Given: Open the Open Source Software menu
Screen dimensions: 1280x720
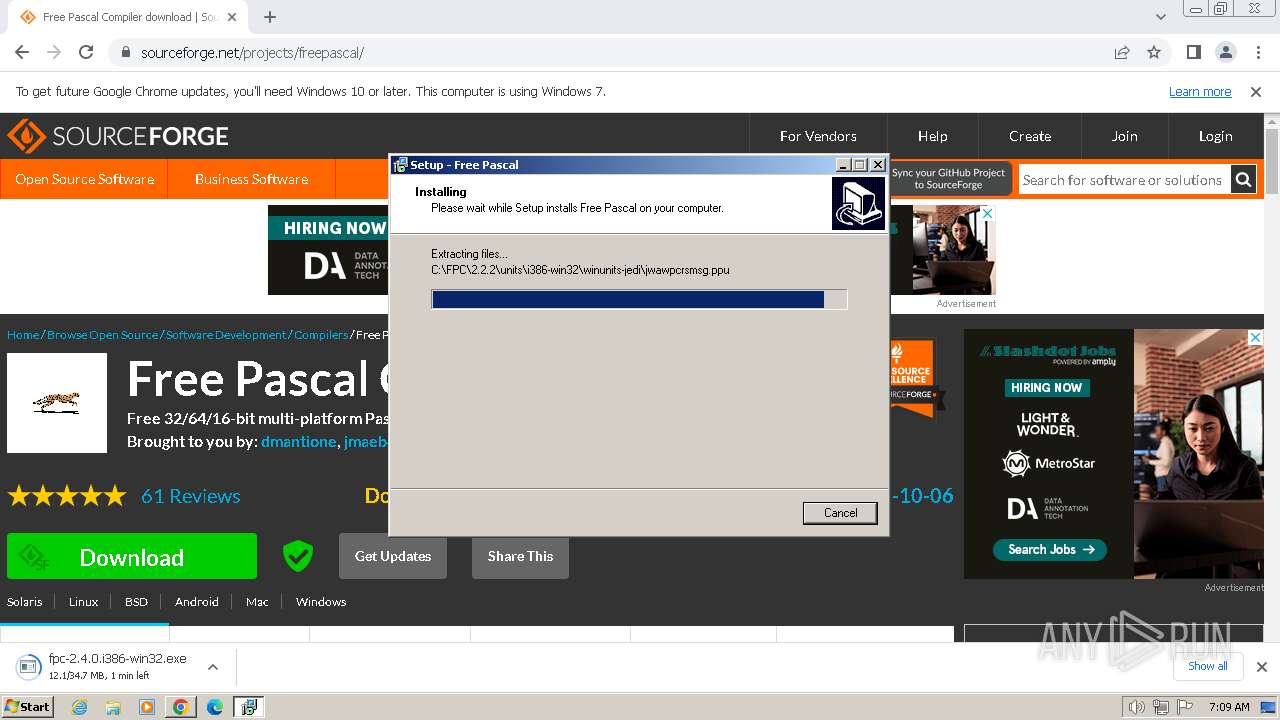Looking at the screenshot, I should pos(84,179).
